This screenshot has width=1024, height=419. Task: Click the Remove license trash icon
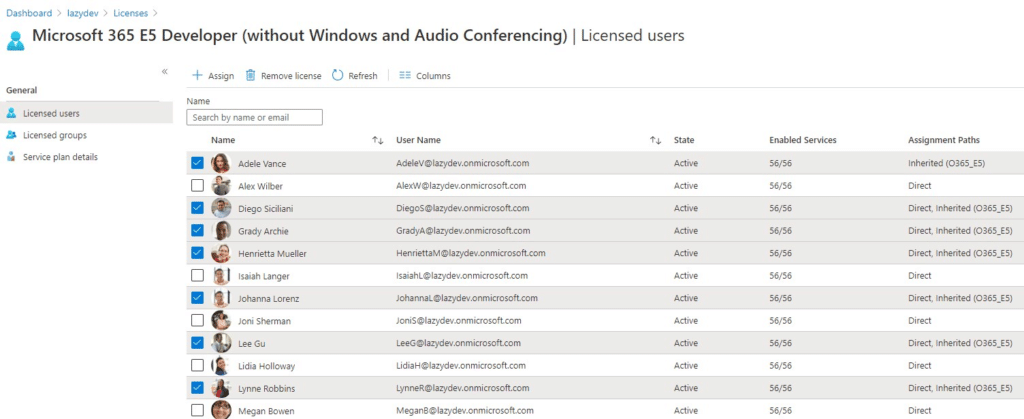[x=250, y=76]
